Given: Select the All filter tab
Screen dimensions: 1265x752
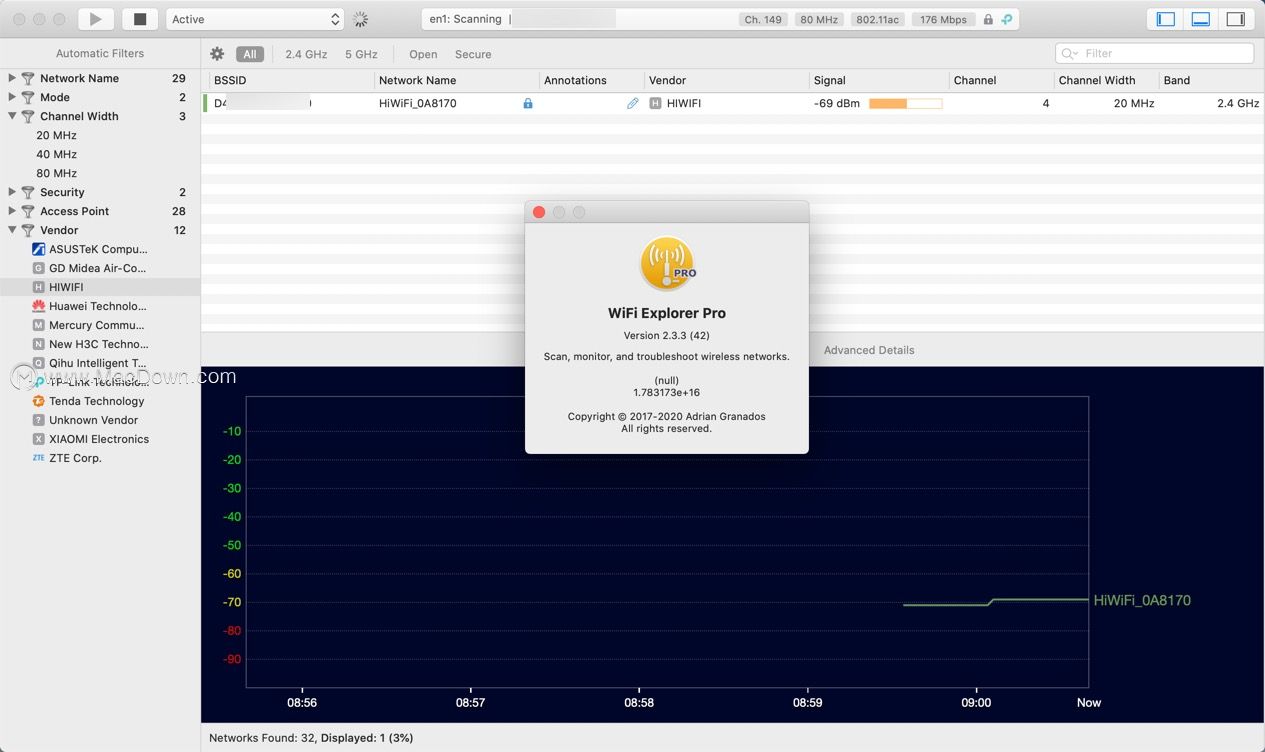Looking at the screenshot, I should point(250,54).
